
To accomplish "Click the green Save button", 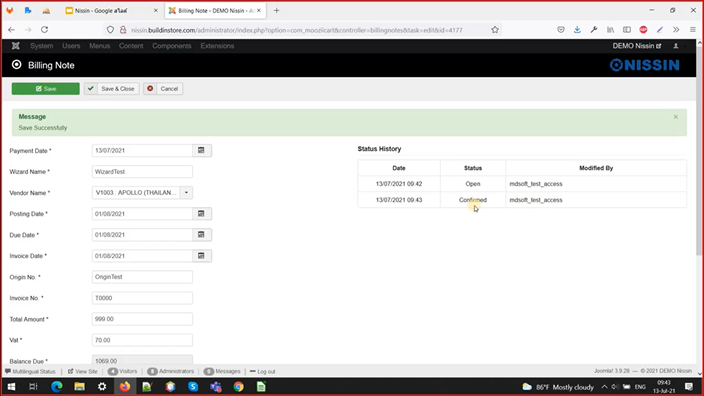I will (46, 88).
